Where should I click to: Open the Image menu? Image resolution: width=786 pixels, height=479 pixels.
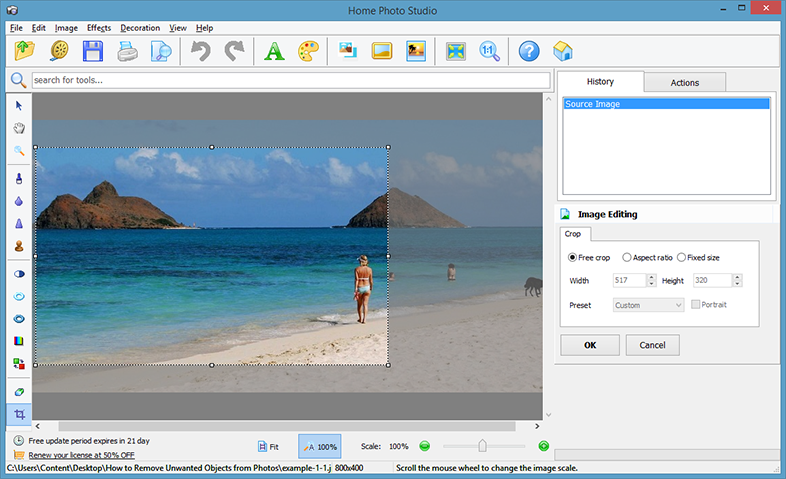[x=66, y=28]
